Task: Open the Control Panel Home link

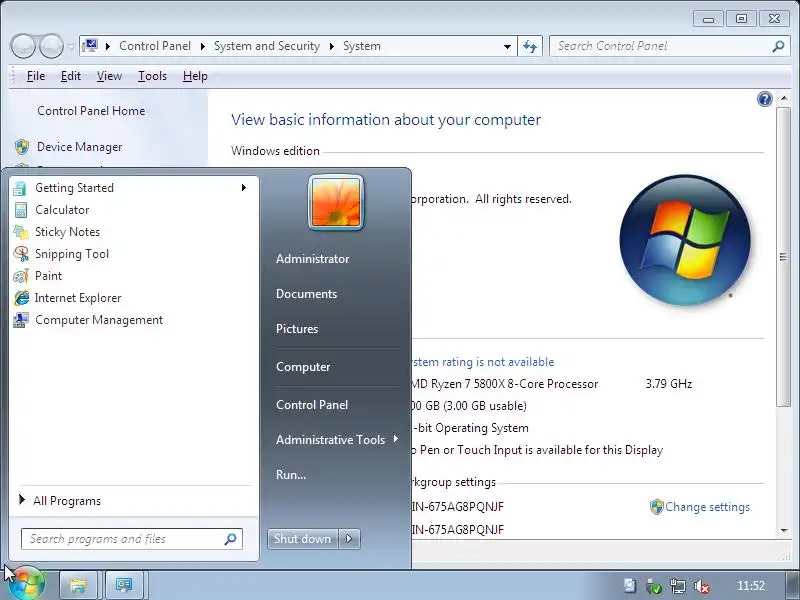Action: click(x=91, y=111)
